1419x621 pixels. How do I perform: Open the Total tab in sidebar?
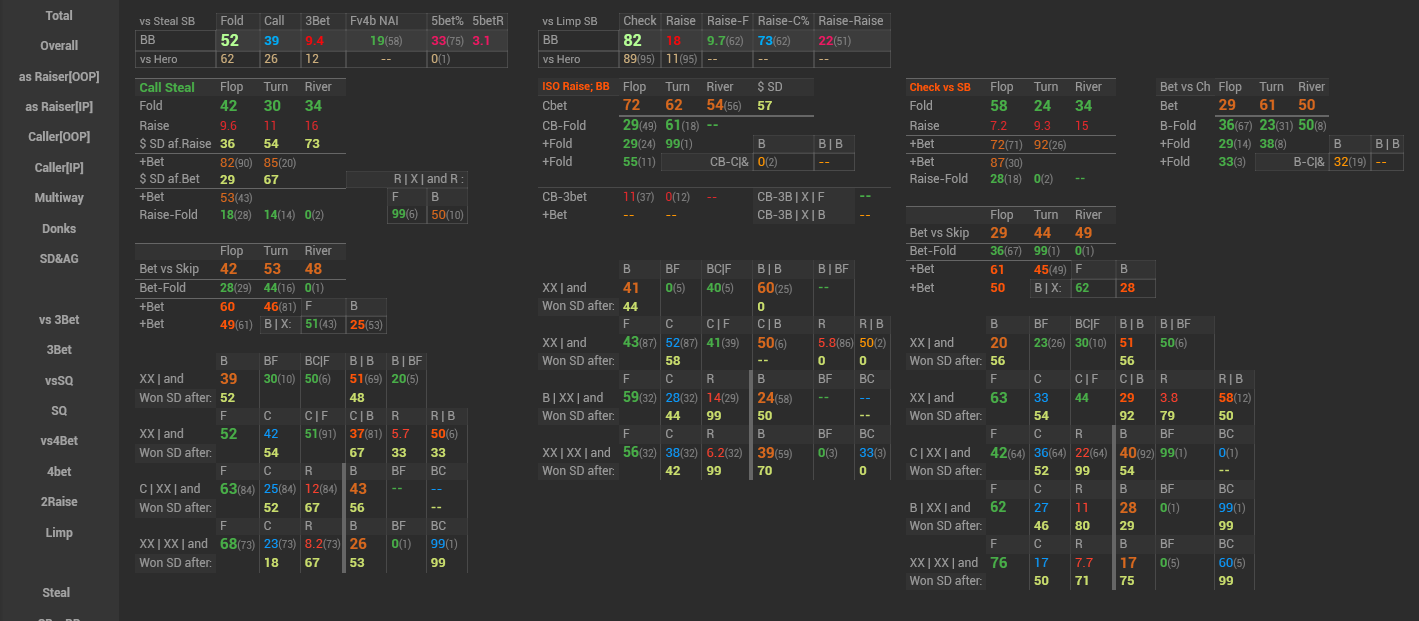point(59,16)
